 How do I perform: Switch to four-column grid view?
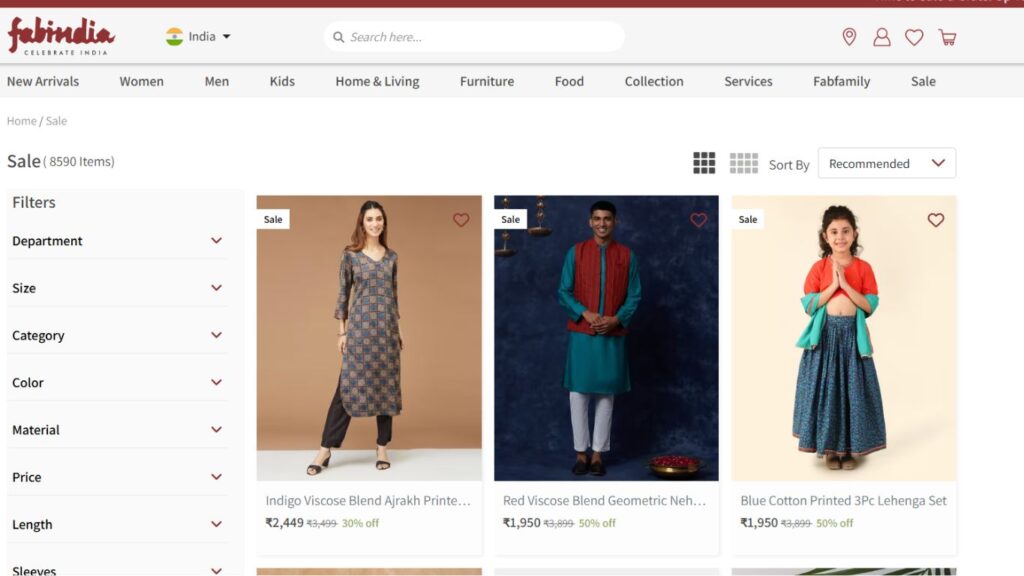click(743, 163)
